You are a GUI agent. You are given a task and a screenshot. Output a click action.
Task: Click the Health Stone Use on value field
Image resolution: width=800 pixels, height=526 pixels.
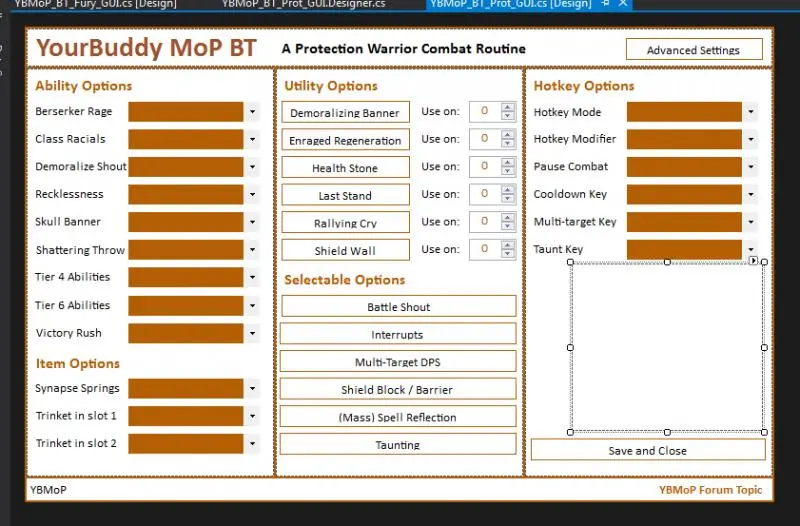pos(485,166)
